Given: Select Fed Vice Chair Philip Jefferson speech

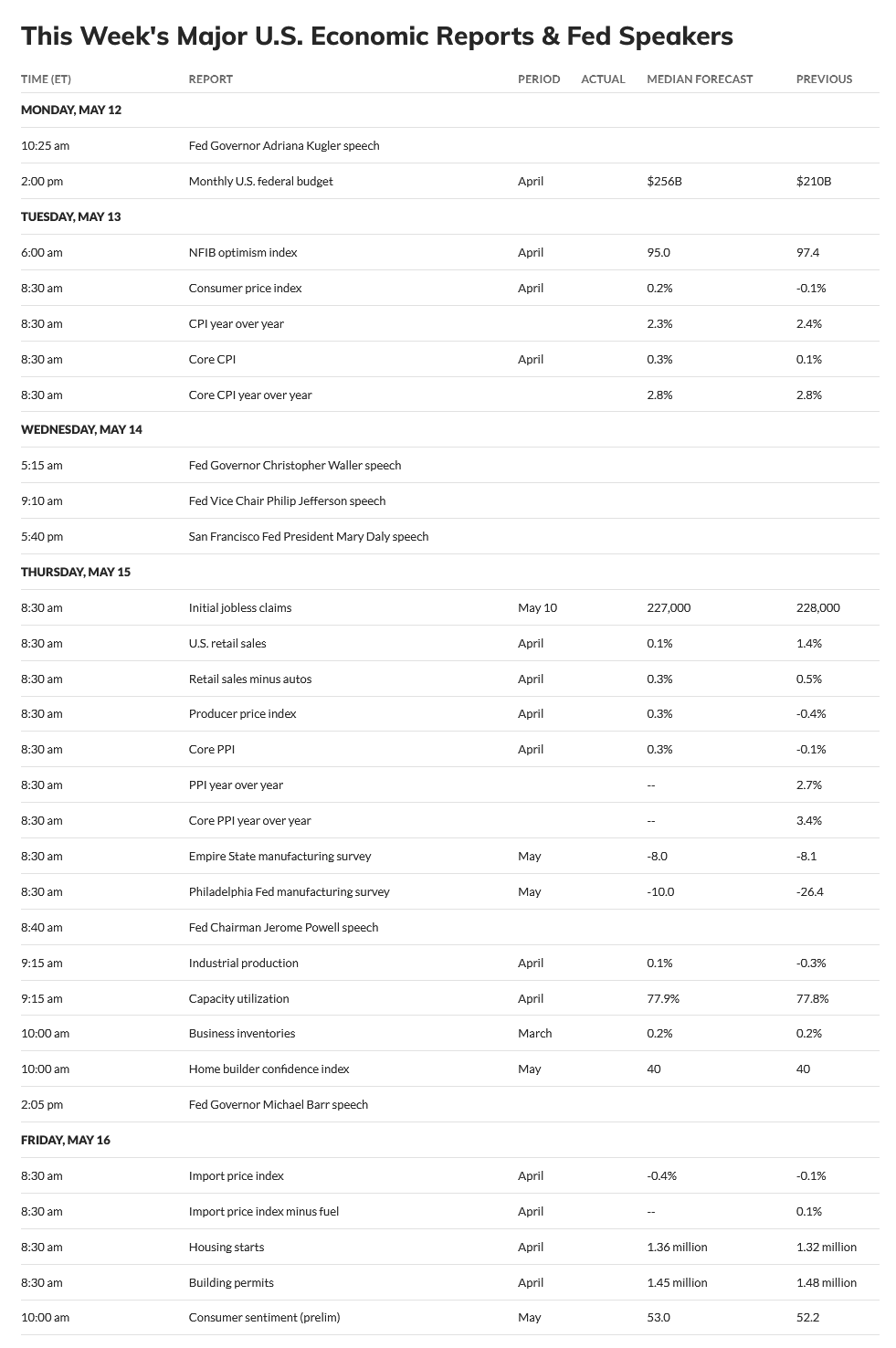Looking at the screenshot, I should 287,500.
